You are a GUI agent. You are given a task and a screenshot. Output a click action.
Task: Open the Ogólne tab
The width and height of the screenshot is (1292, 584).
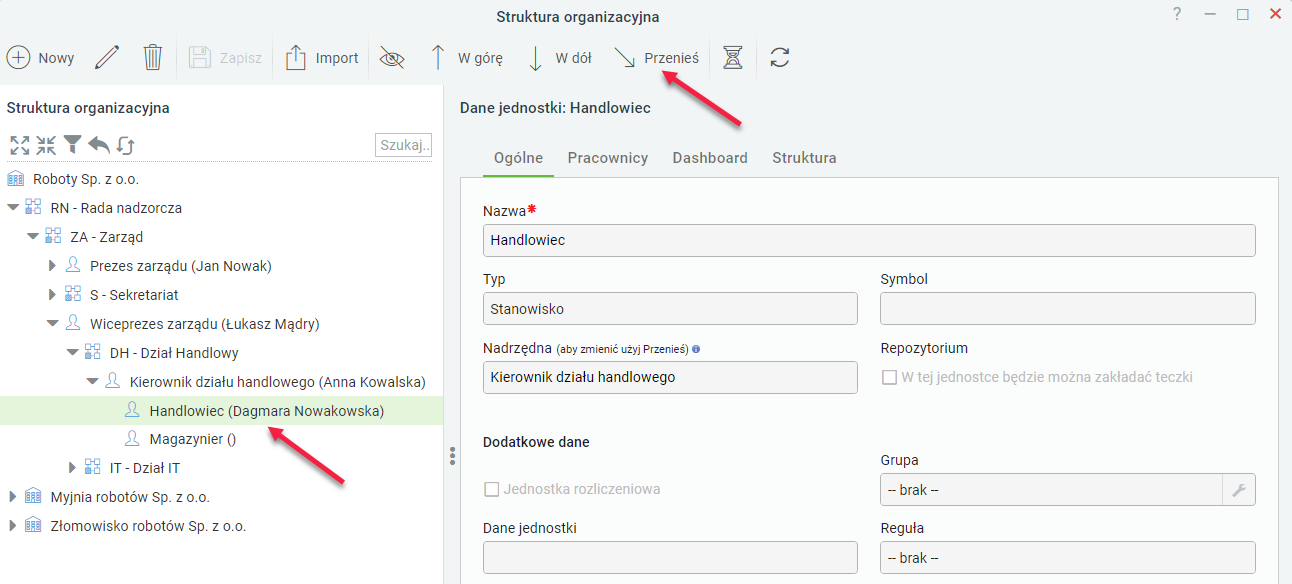tap(519, 158)
